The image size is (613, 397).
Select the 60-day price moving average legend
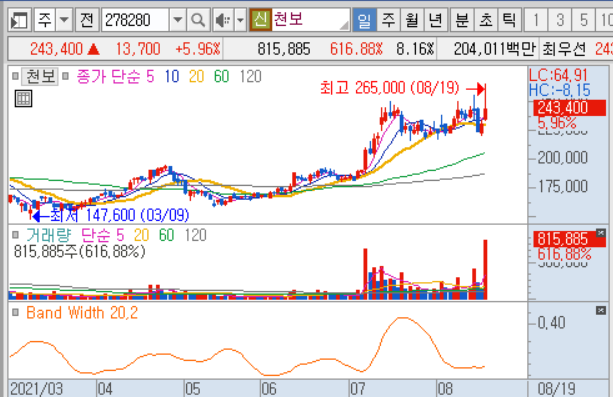point(221,76)
